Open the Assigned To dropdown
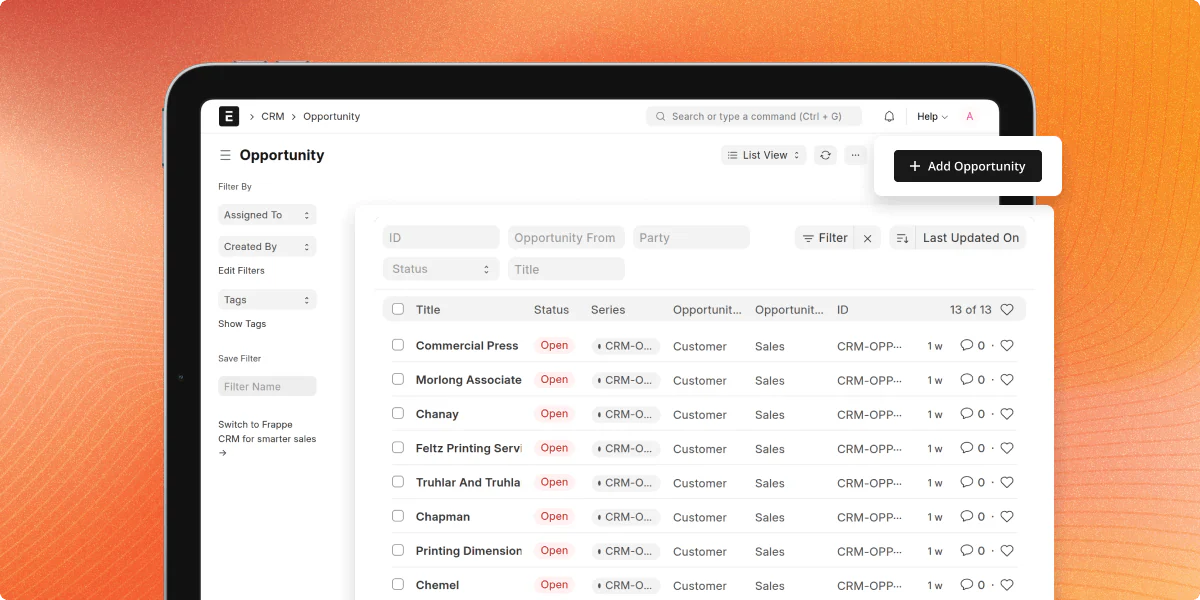The height and width of the screenshot is (600, 1200). [x=267, y=215]
